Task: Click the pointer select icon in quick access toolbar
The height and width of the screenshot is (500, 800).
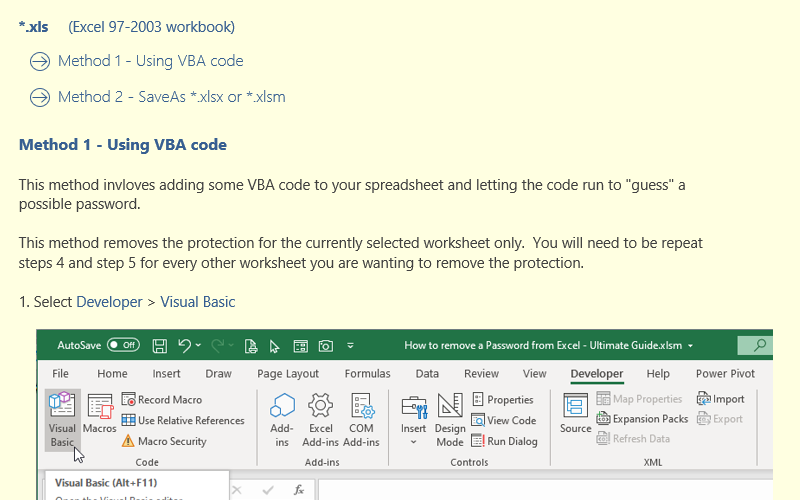Action: [274, 346]
